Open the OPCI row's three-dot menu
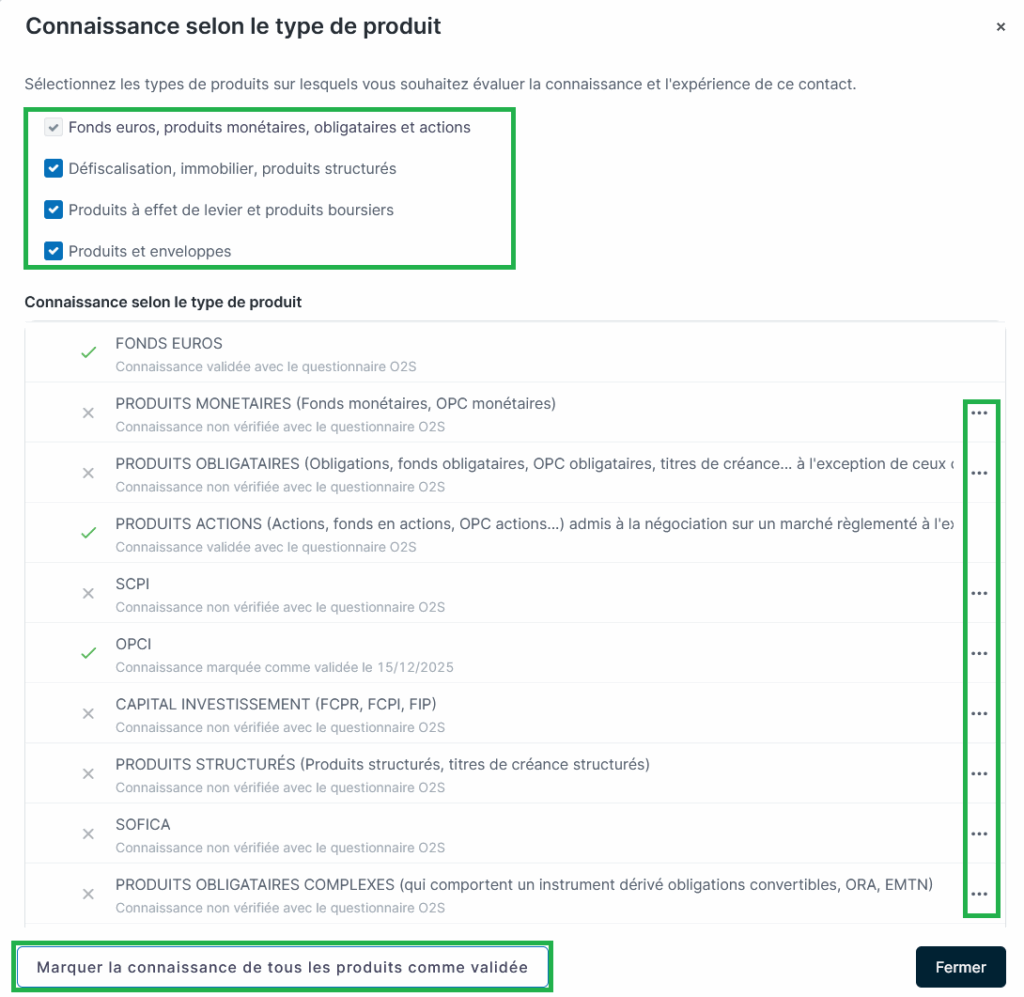The height and width of the screenshot is (997, 1024). pyautogui.click(x=979, y=653)
